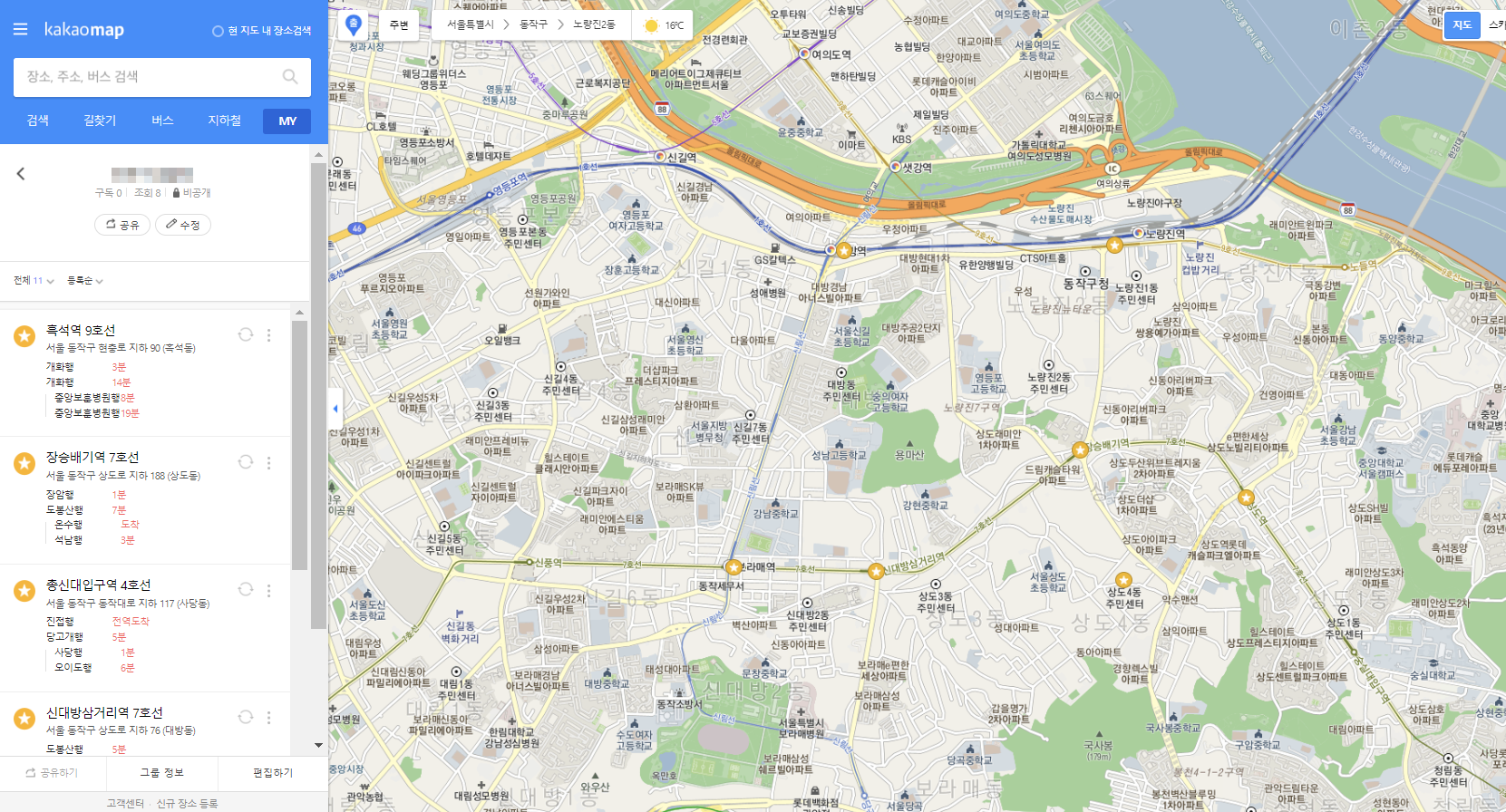Select the 지도 map view button
The width and height of the screenshot is (1506, 812).
(x=1462, y=25)
